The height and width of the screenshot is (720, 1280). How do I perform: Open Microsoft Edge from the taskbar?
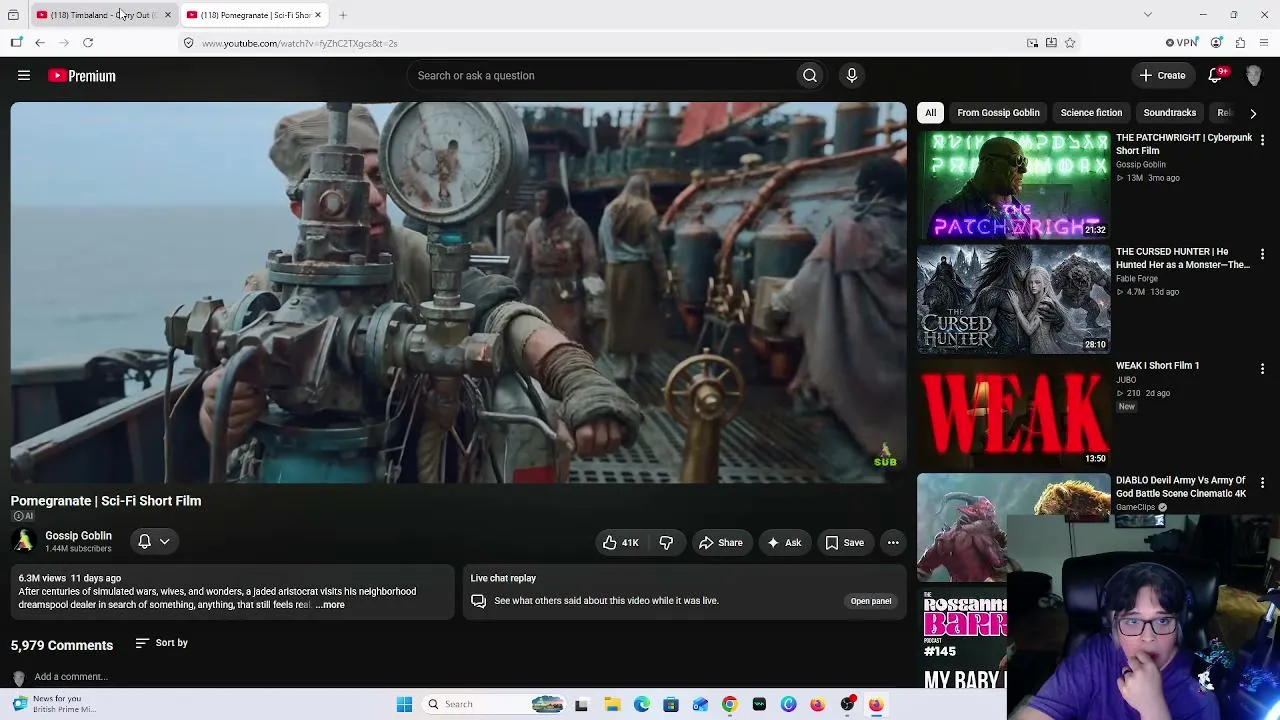(x=641, y=704)
